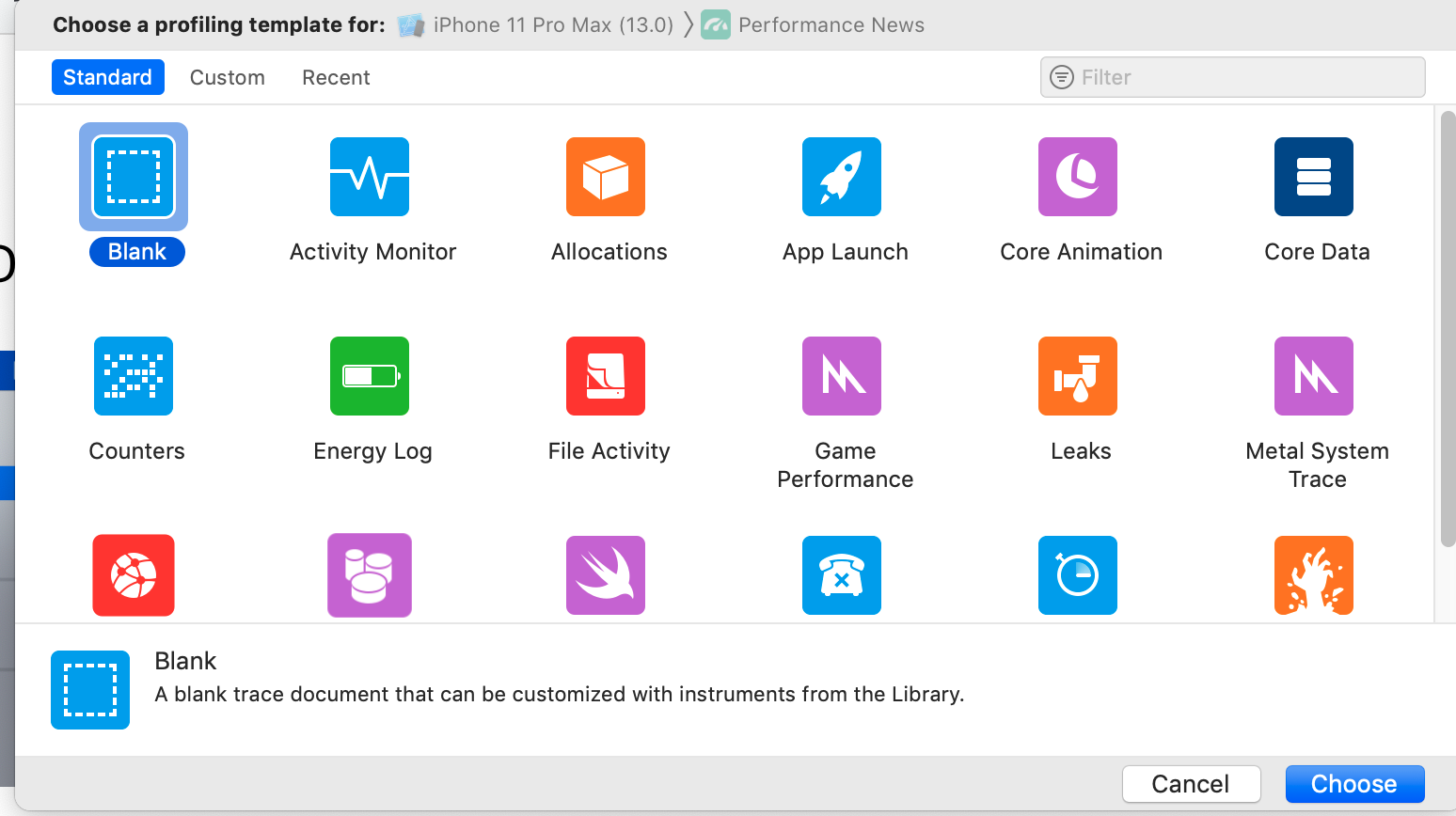Click the filter icon in the search field
The height and width of the screenshot is (816, 1456).
point(1062,77)
